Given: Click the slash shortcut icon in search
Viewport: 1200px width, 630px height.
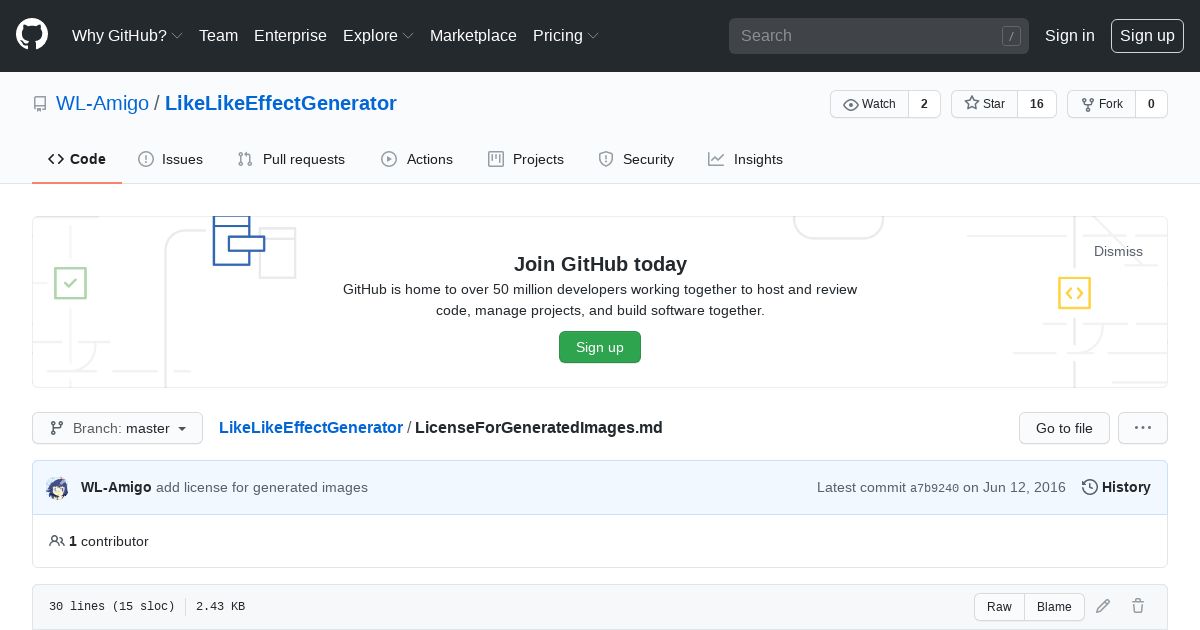Looking at the screenshot, I should point(1011,36).
